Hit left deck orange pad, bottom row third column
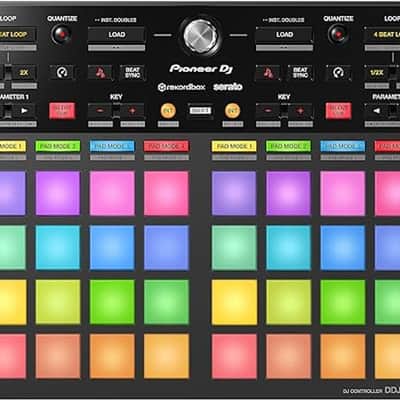The height and width of the screenshot is (400, 400). (112, 356)
